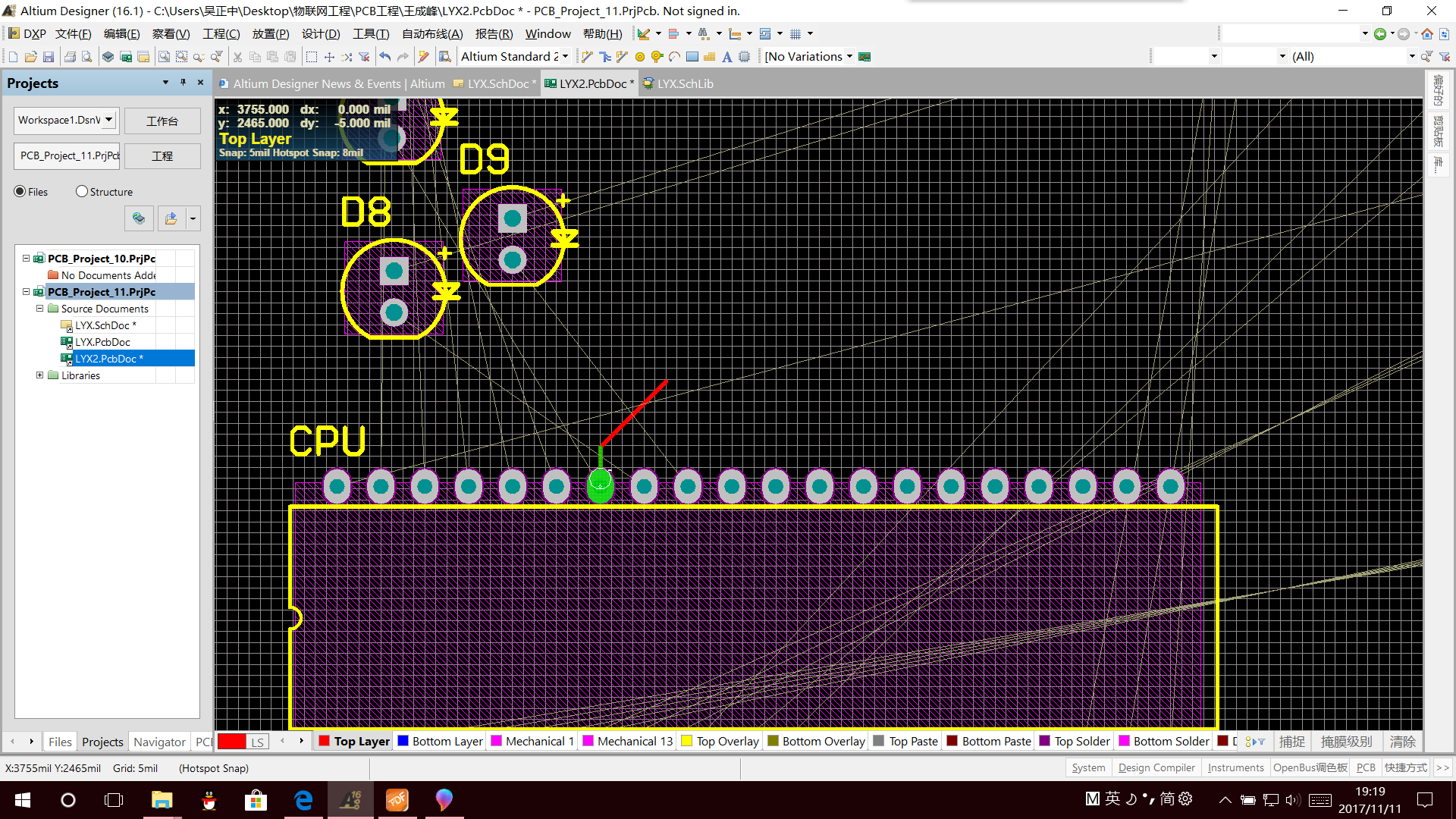Select area with dashed rectangle tool
Image resolution: width=1456 pixels, height=819 pixels.
312,57
